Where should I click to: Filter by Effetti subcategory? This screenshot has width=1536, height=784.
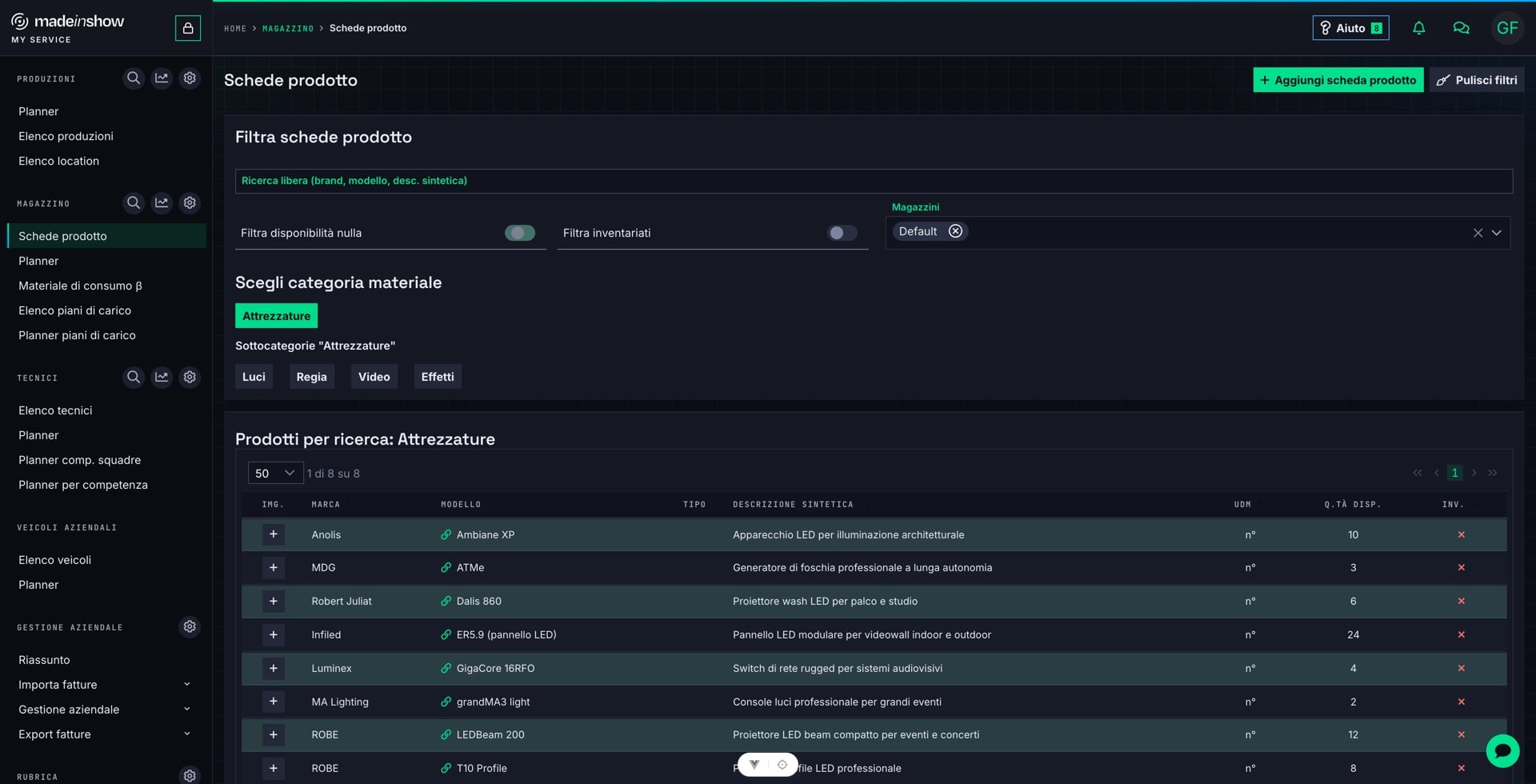[438, 377]
